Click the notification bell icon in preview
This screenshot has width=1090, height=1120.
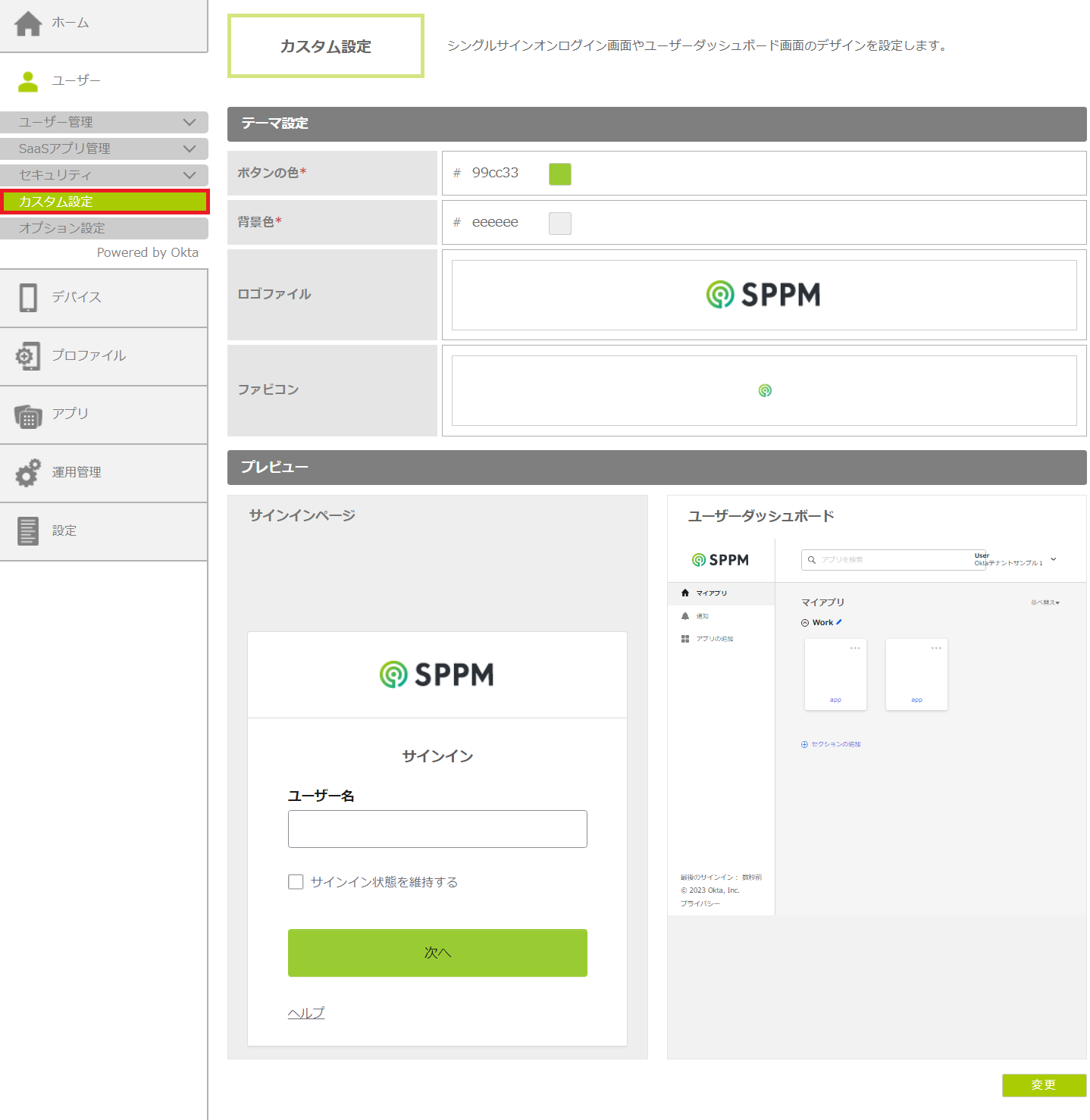[685, 616]
